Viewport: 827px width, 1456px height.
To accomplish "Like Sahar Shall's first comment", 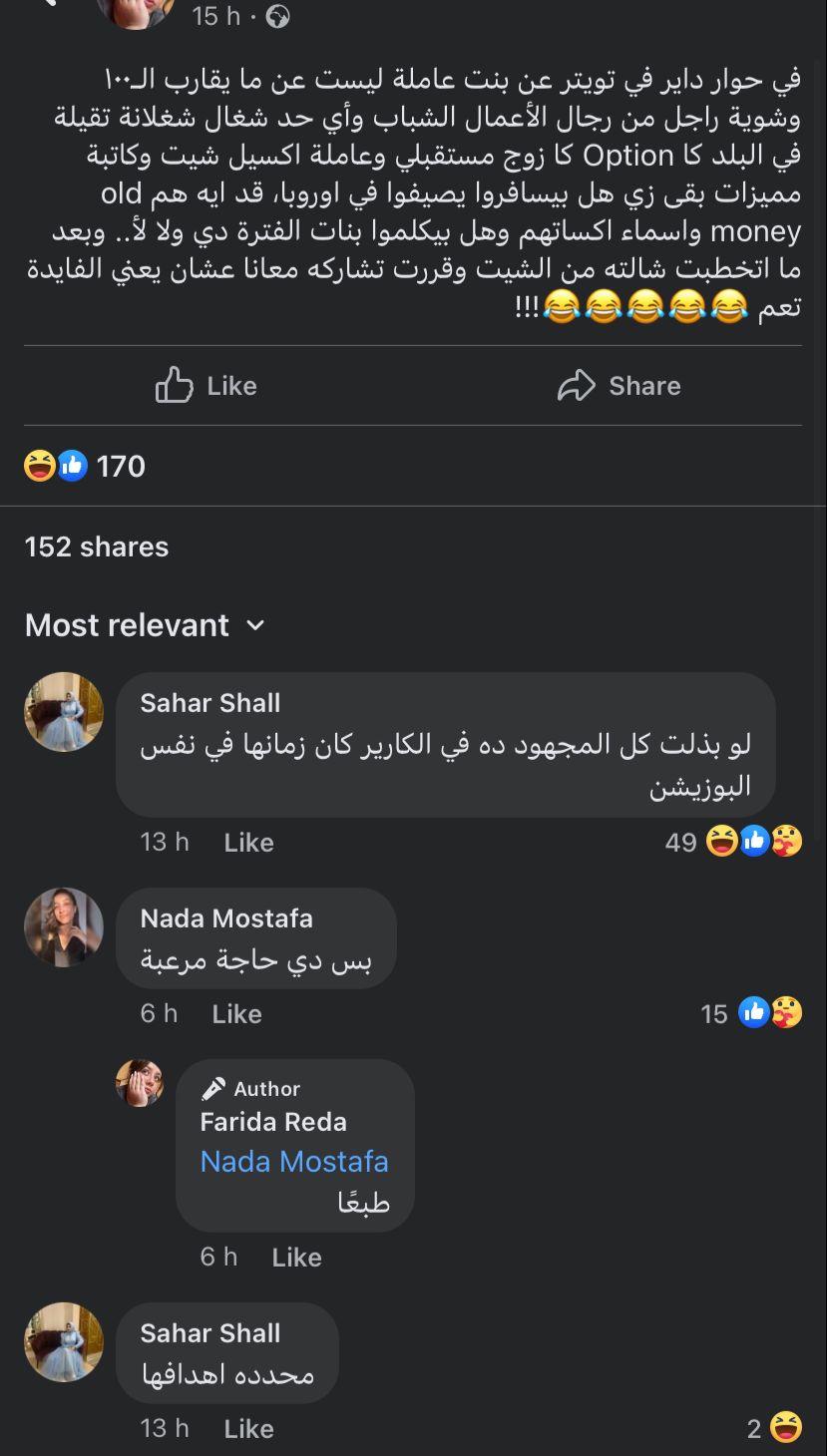I will point(248,843).
